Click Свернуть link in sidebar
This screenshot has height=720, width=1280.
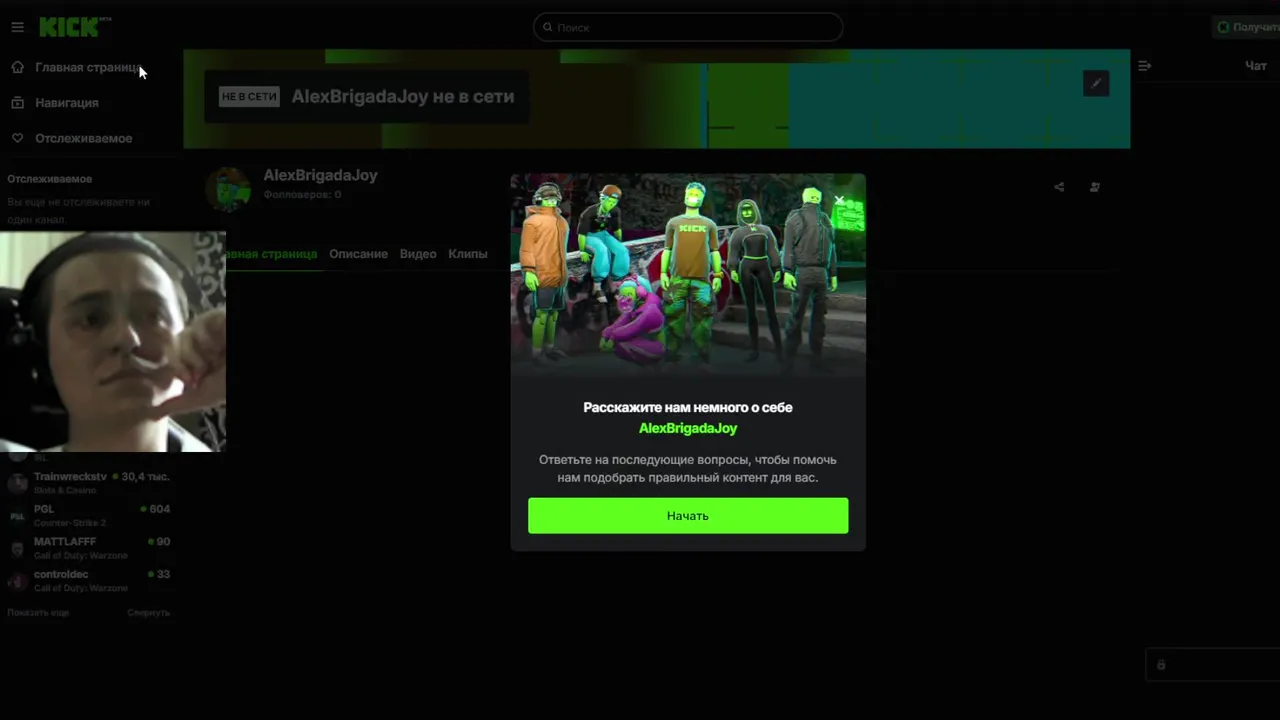coord(148,612)
